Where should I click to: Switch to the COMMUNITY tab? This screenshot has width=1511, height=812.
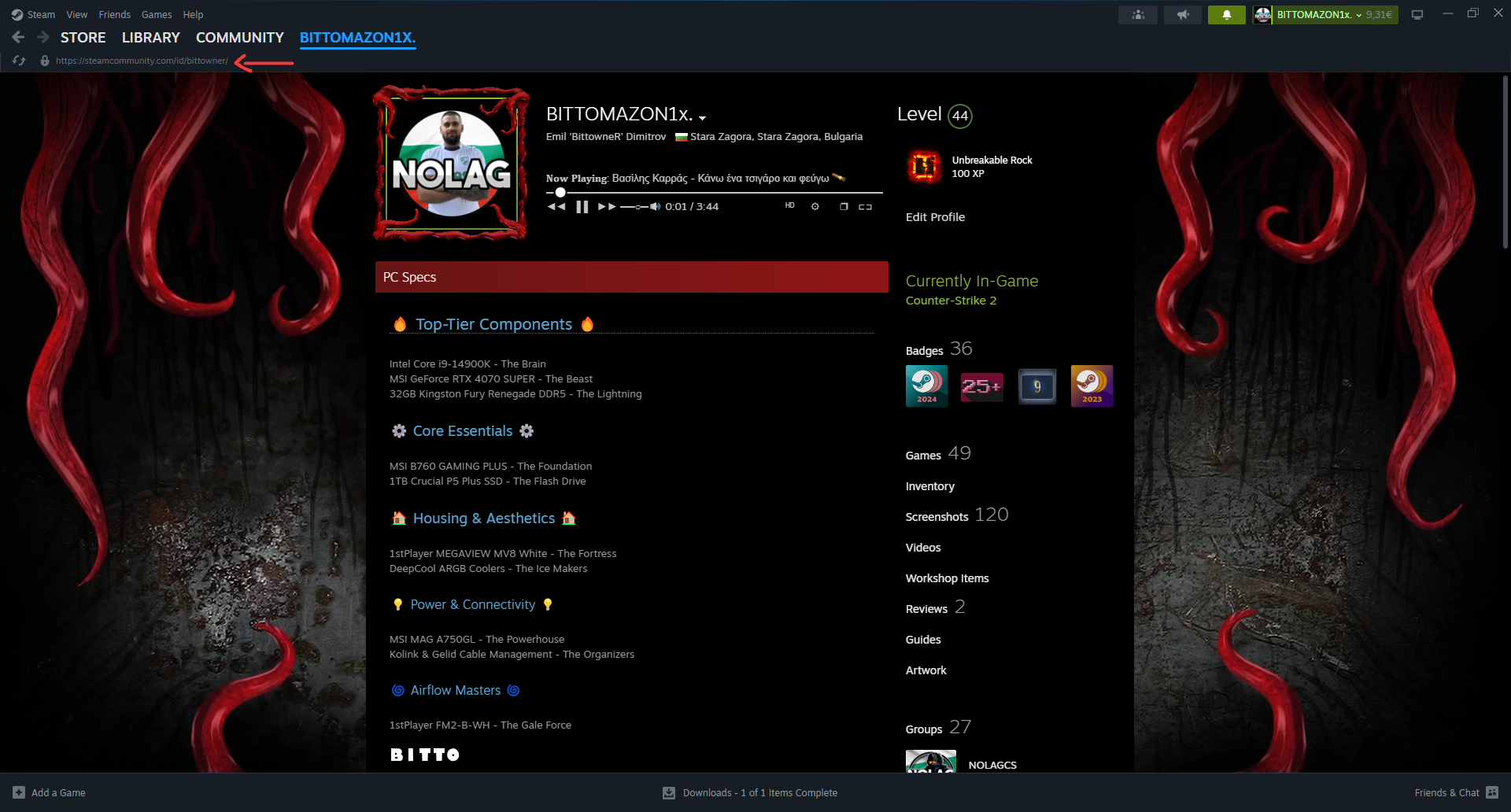pyautogui.click(x=239, y=37)
